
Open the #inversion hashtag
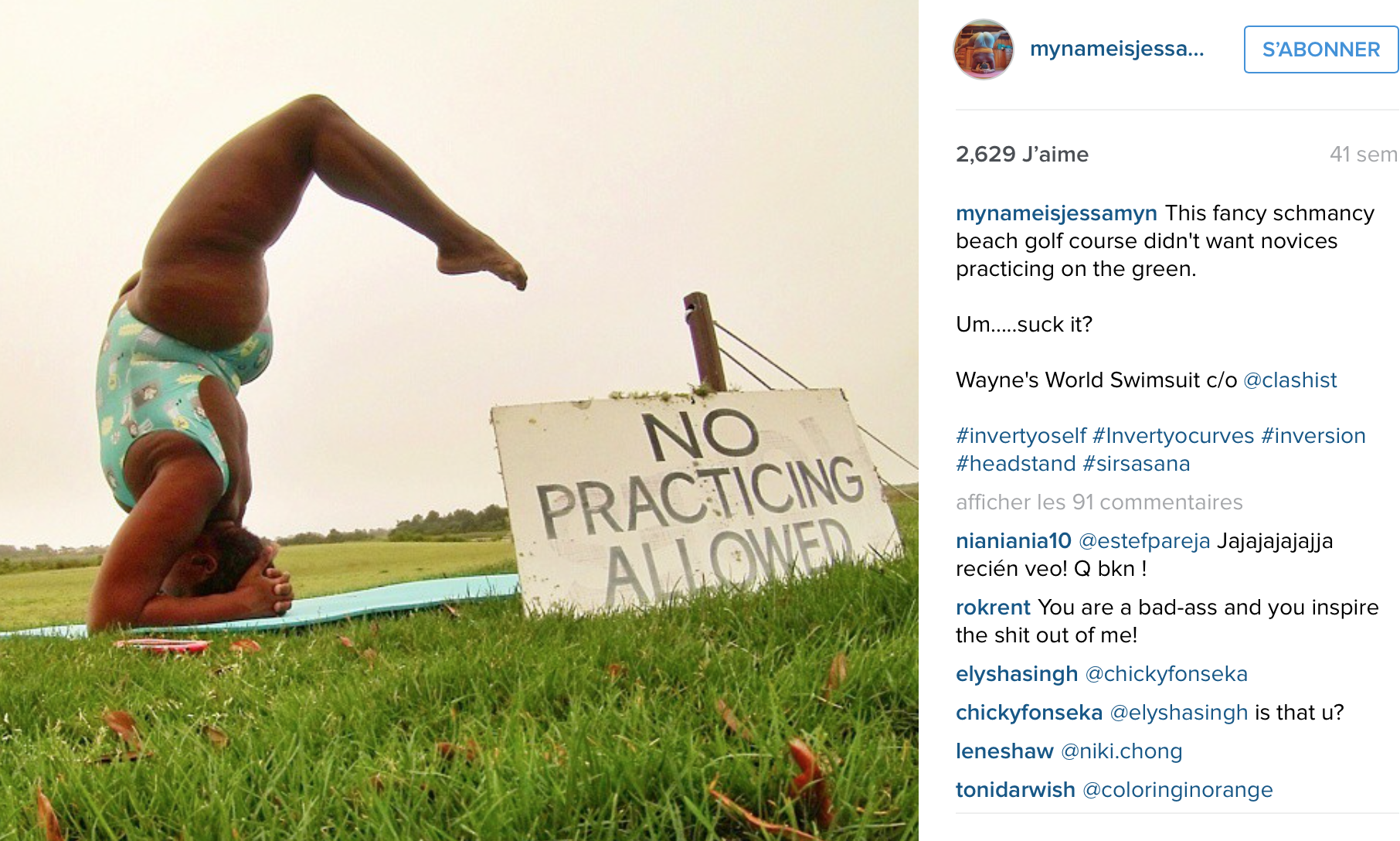(x=1313, y=436)
